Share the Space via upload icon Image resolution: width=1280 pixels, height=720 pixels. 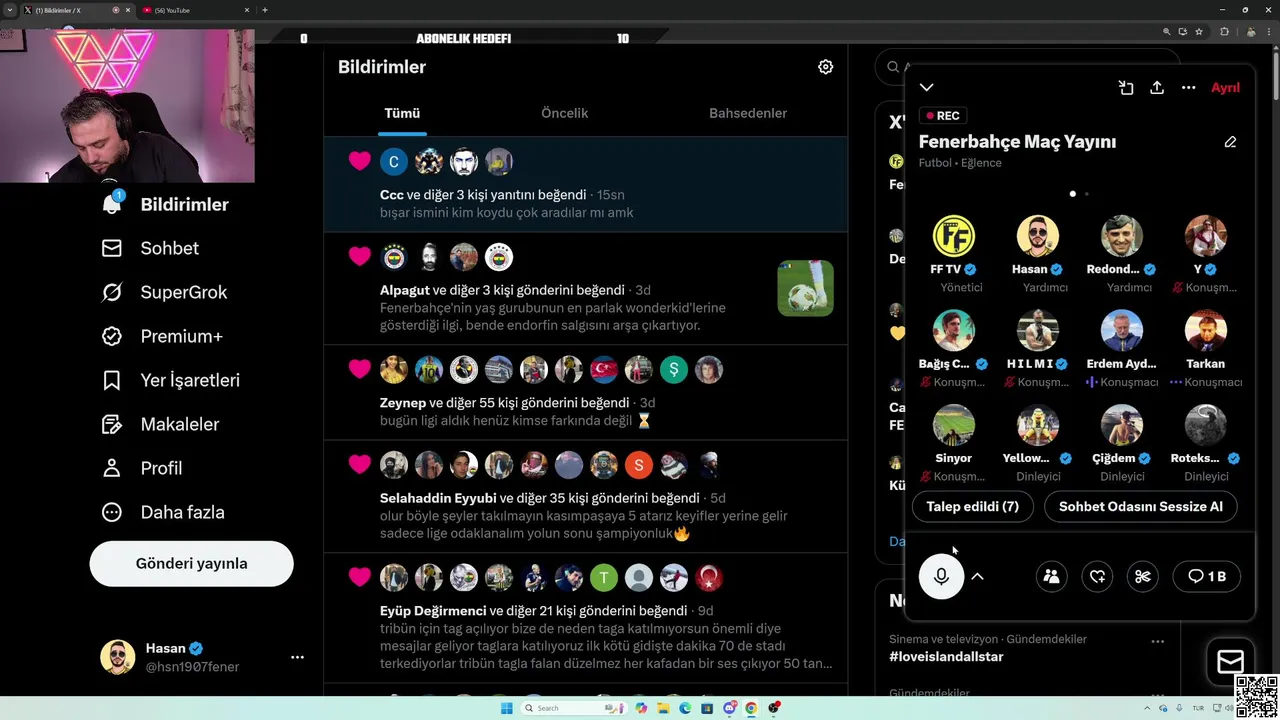pos(1157,88)
